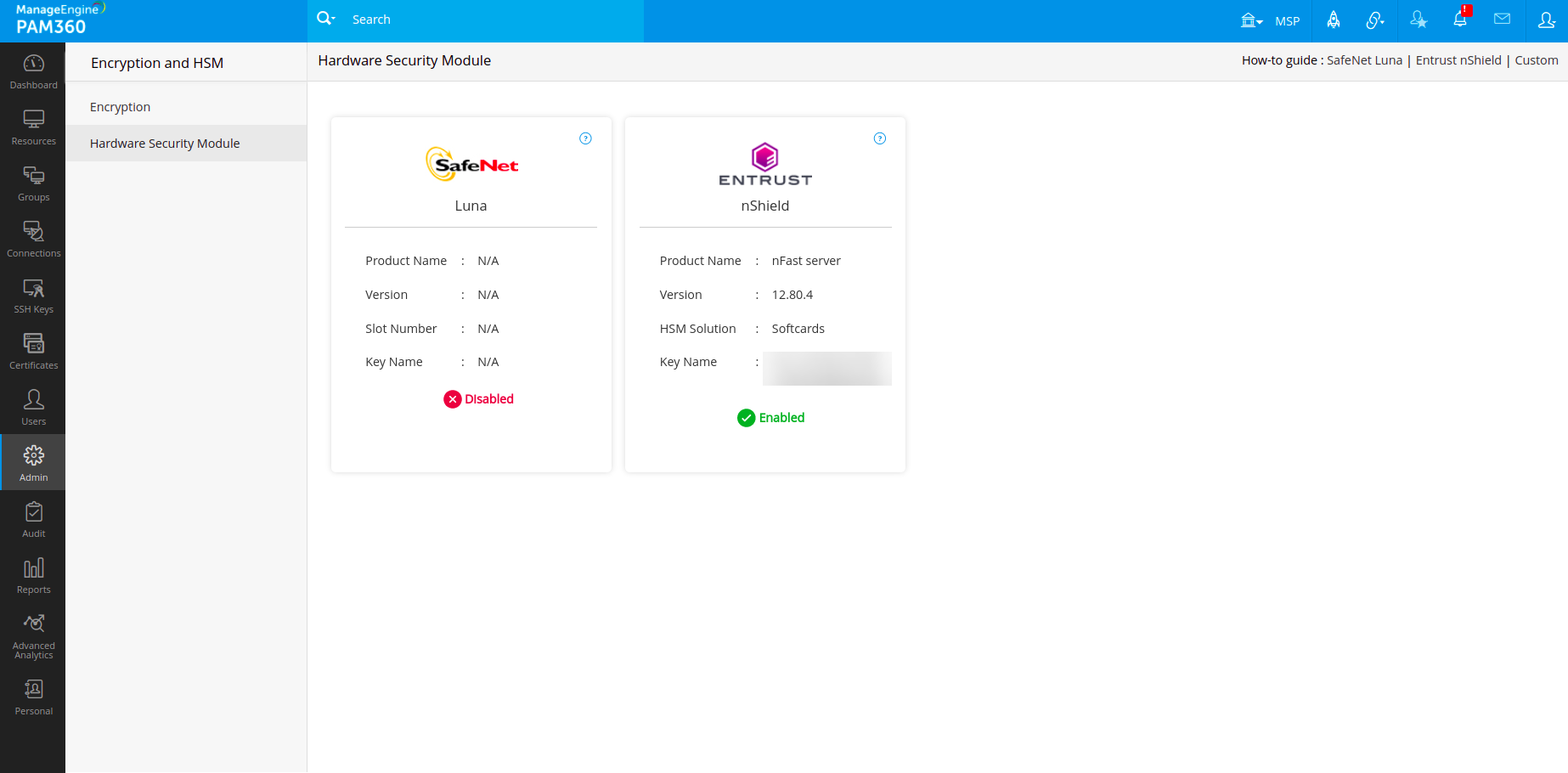This screenshot has width=1568, height=773.
Task: Select the Admin sidebar item
Action: tap(33, 463)
